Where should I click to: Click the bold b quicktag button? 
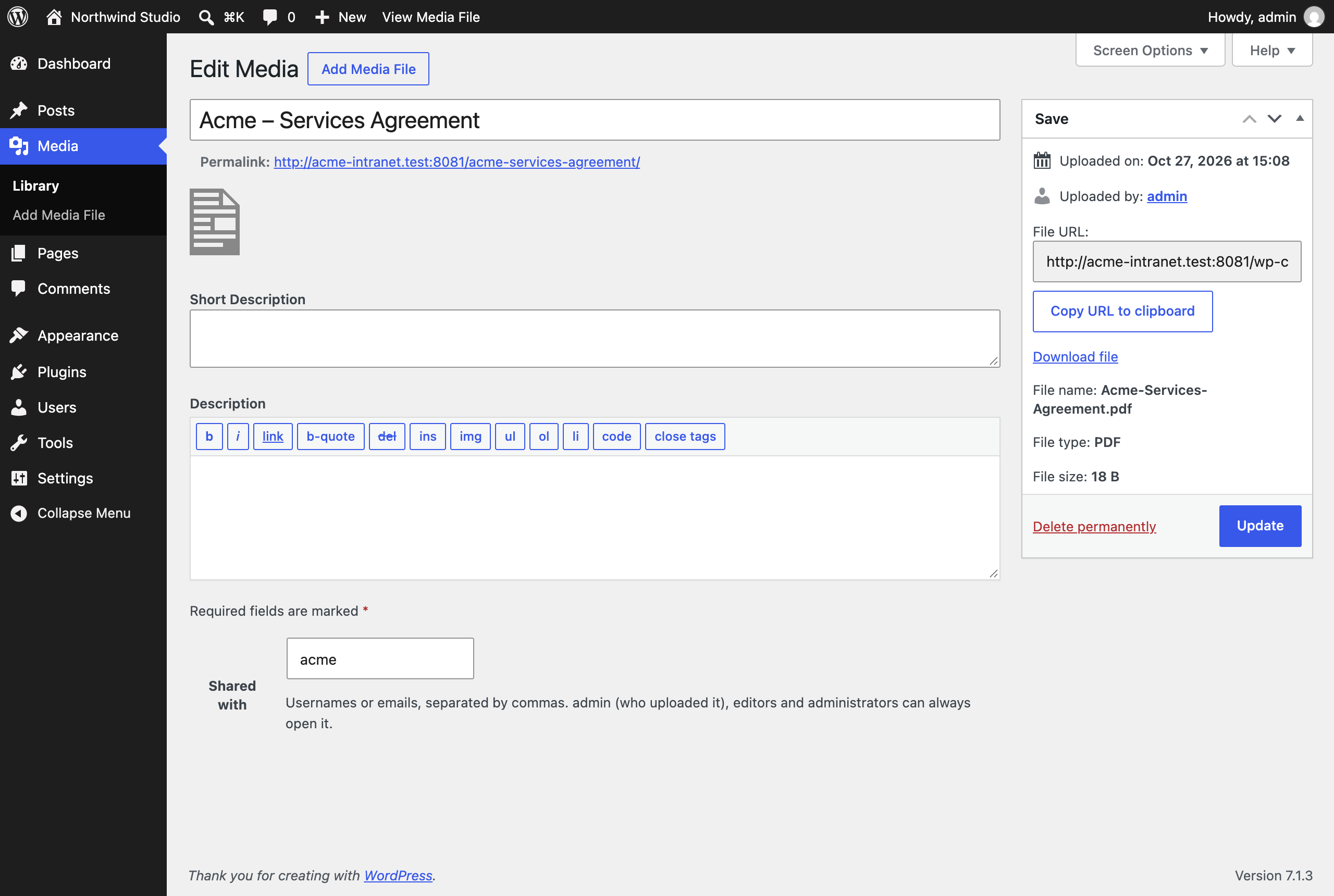point(209,437)
